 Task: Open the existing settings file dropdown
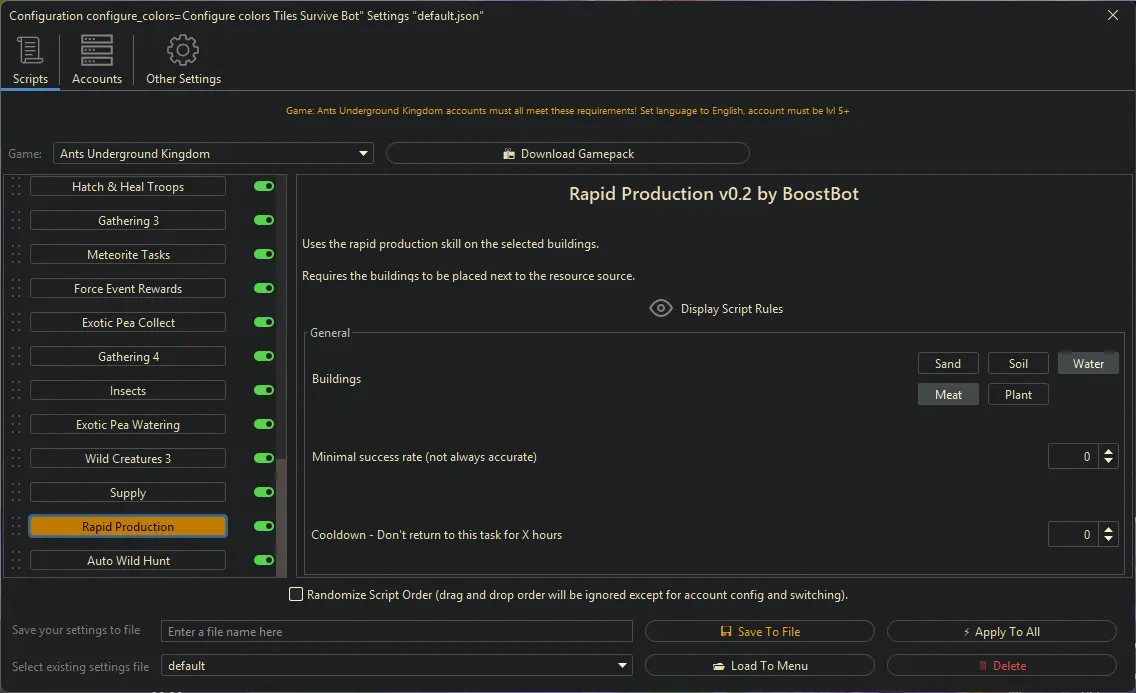pyautogui.click(x=623, y=666)
